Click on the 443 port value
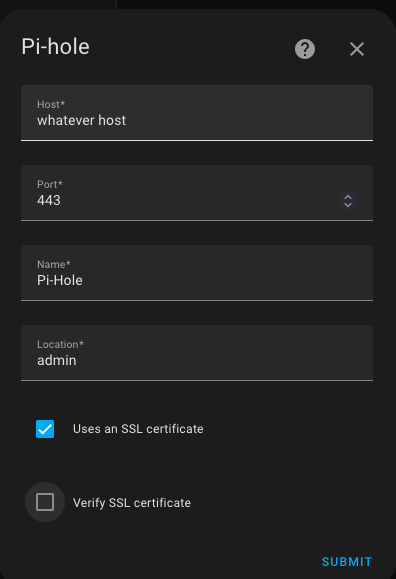 click(x=49, y=200)
